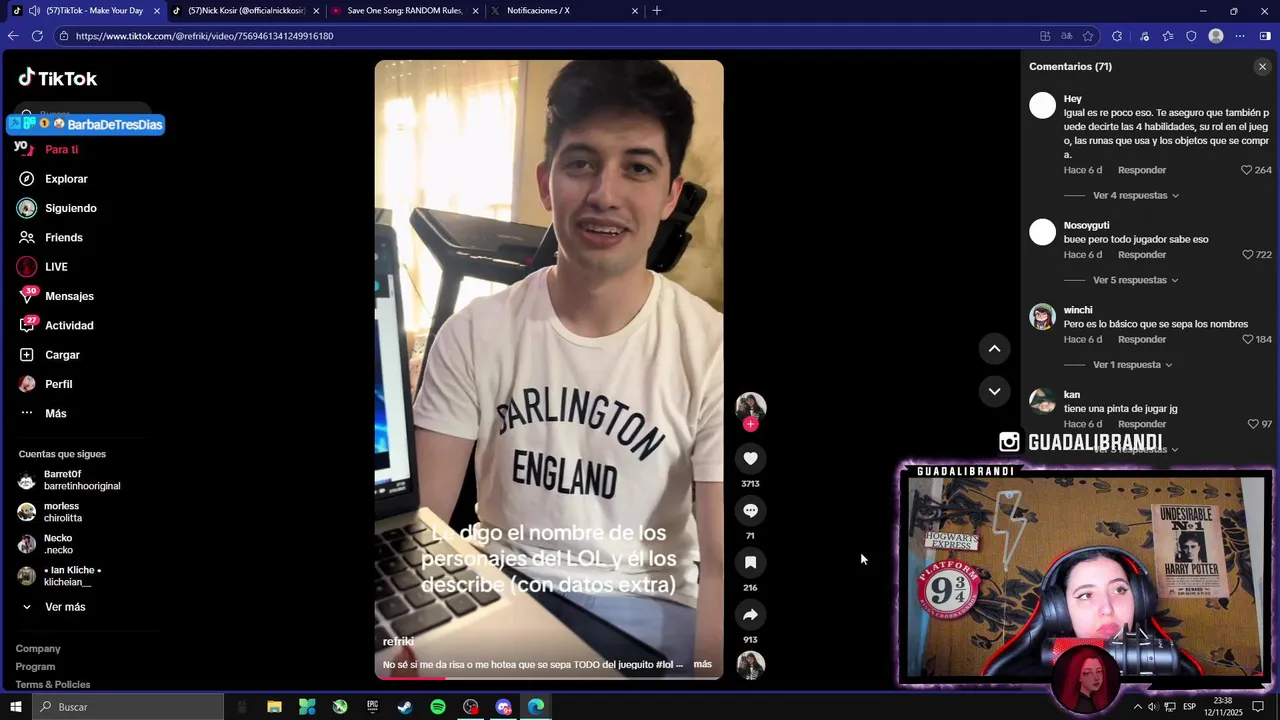Screen dimensions: 1280x720
Task: Reply to winchi's comment
Action: 1142,339
